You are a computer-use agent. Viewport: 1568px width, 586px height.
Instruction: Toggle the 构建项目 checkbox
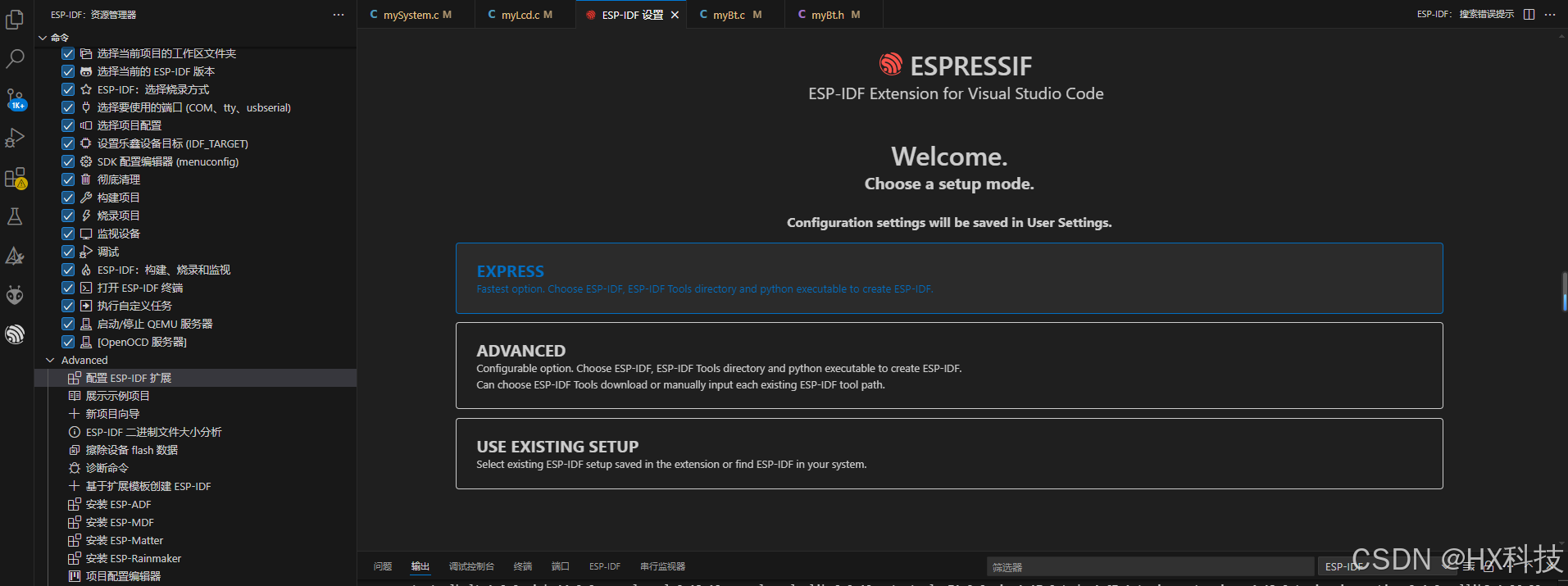[x=68, y=198]
